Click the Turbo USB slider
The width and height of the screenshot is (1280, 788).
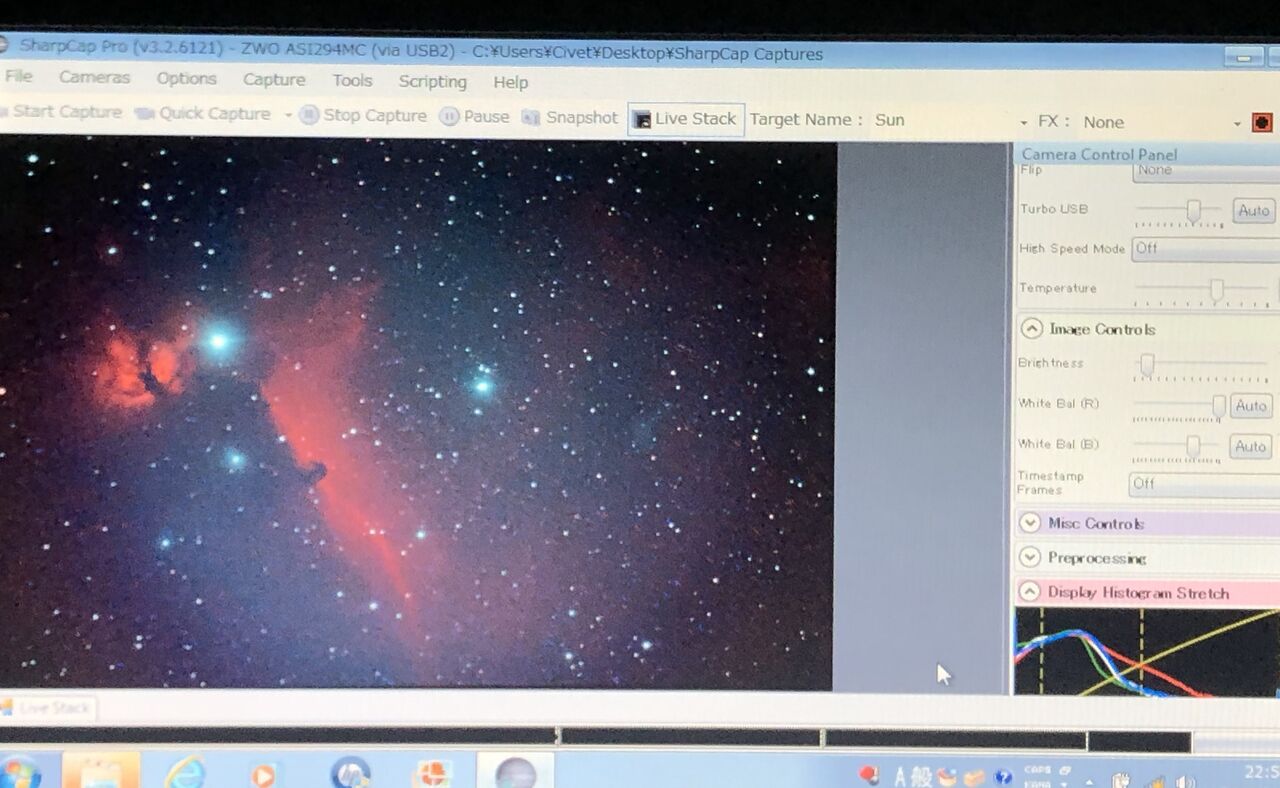1179,210
